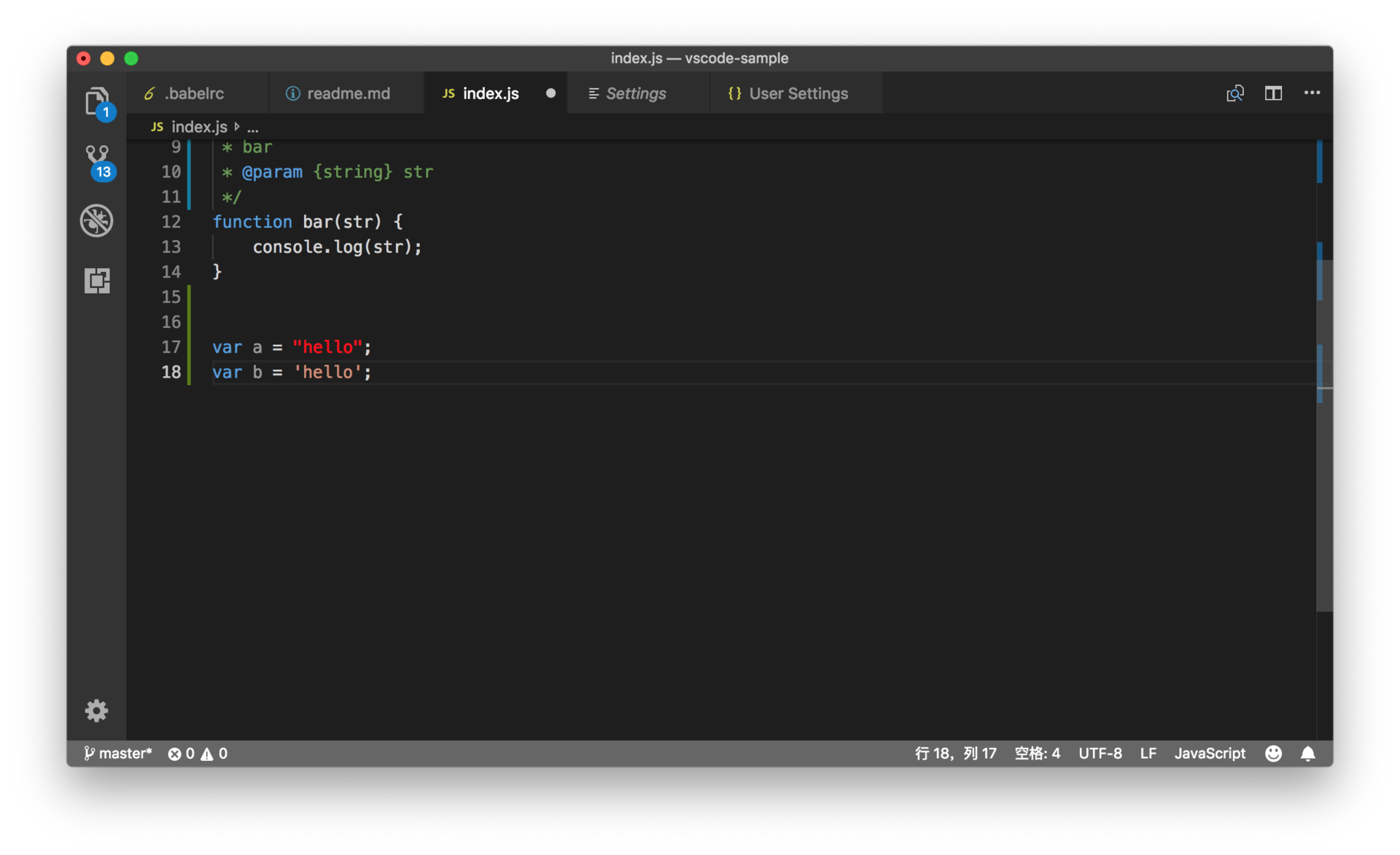This screenshot has width=1400, height=855.
Task: Change language mode from JavaScript
Action: click(x=1209, y=753)
